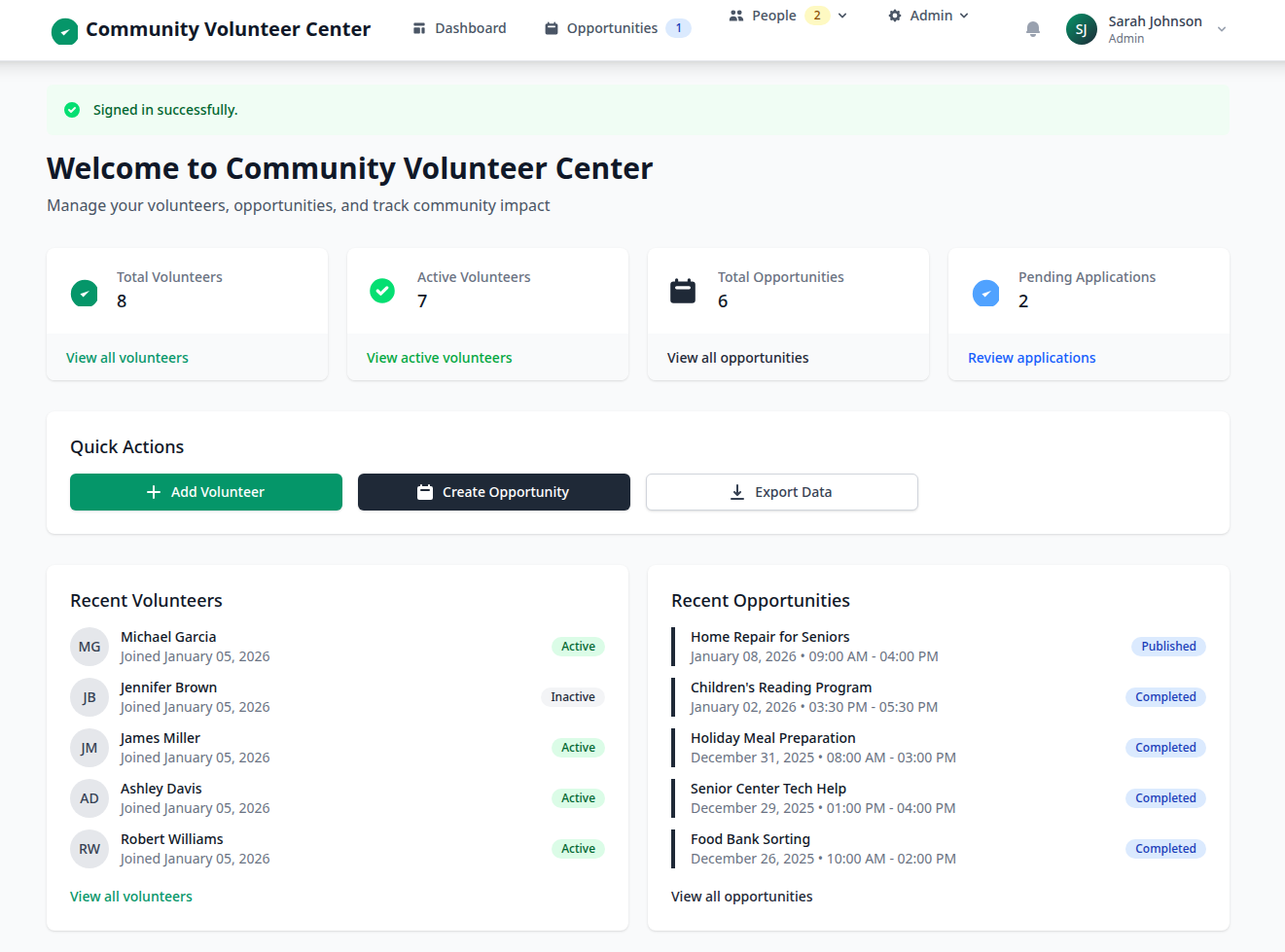Viewport: 1285px width, 952px height.
Task: Click Michael Garcia's MG avatar
Action: [x=89, y=646]
